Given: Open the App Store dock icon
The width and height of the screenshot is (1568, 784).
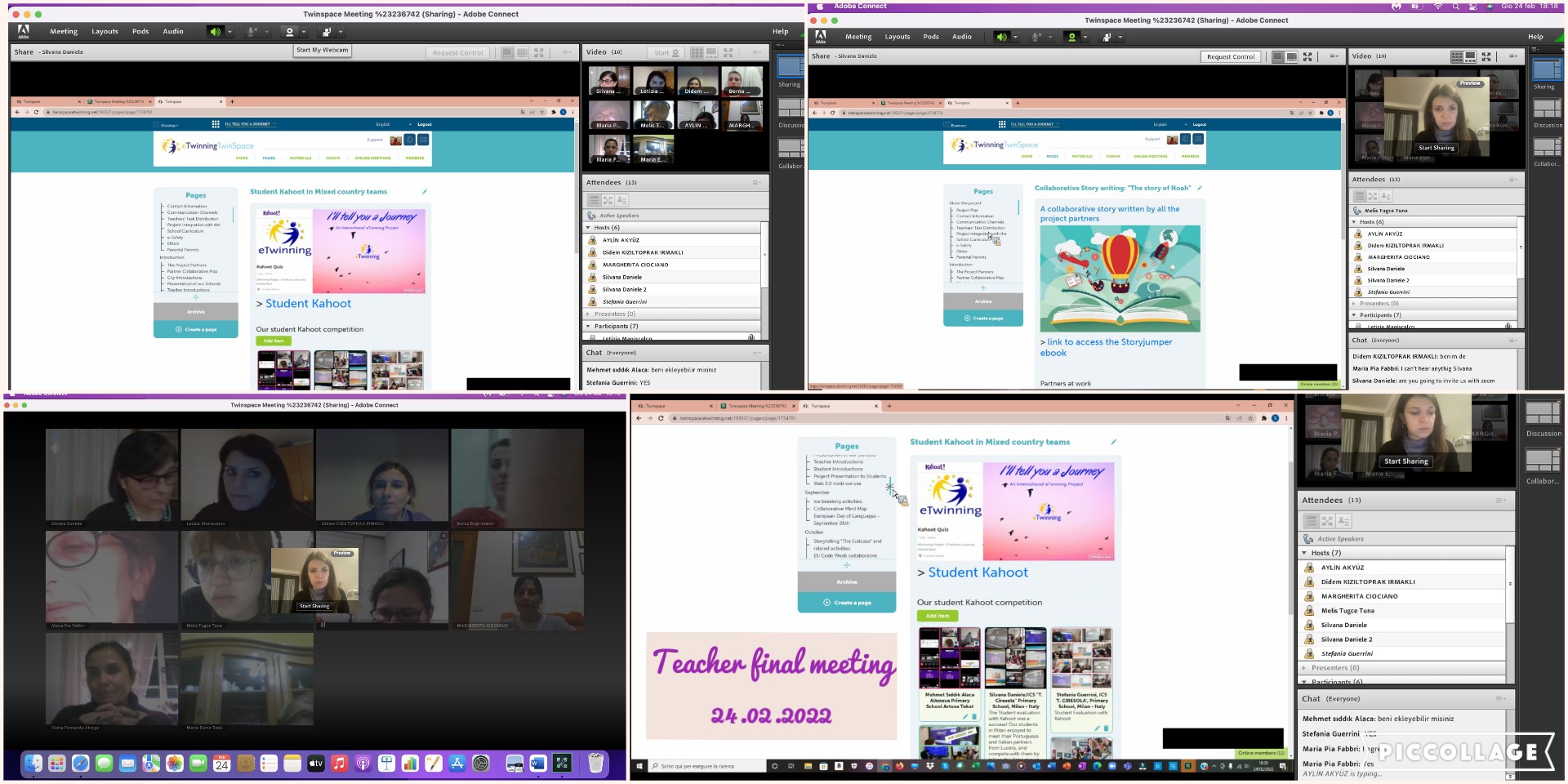Looking at the screenshot, I should pos(457,764).
